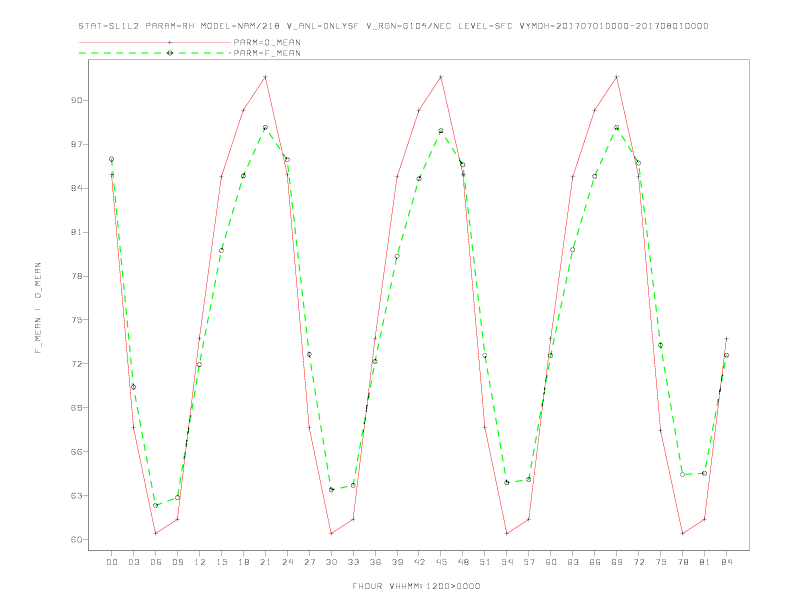Click x-axis tick label 45
Viewport: 792px width, 612px height.
coord(441,562)
